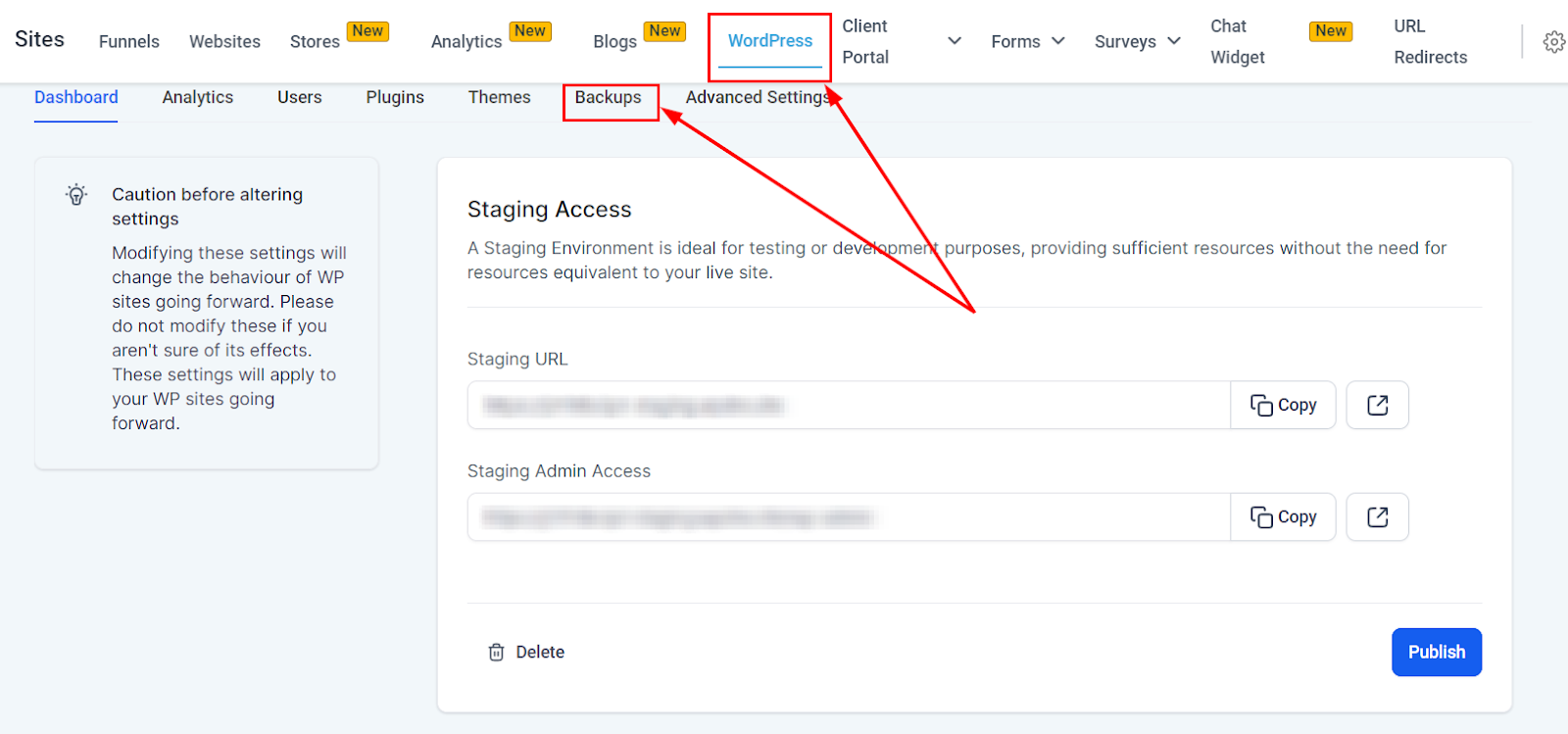Open Staging URL in new tab icon
1568x734 pixels.
point(1377,405)
